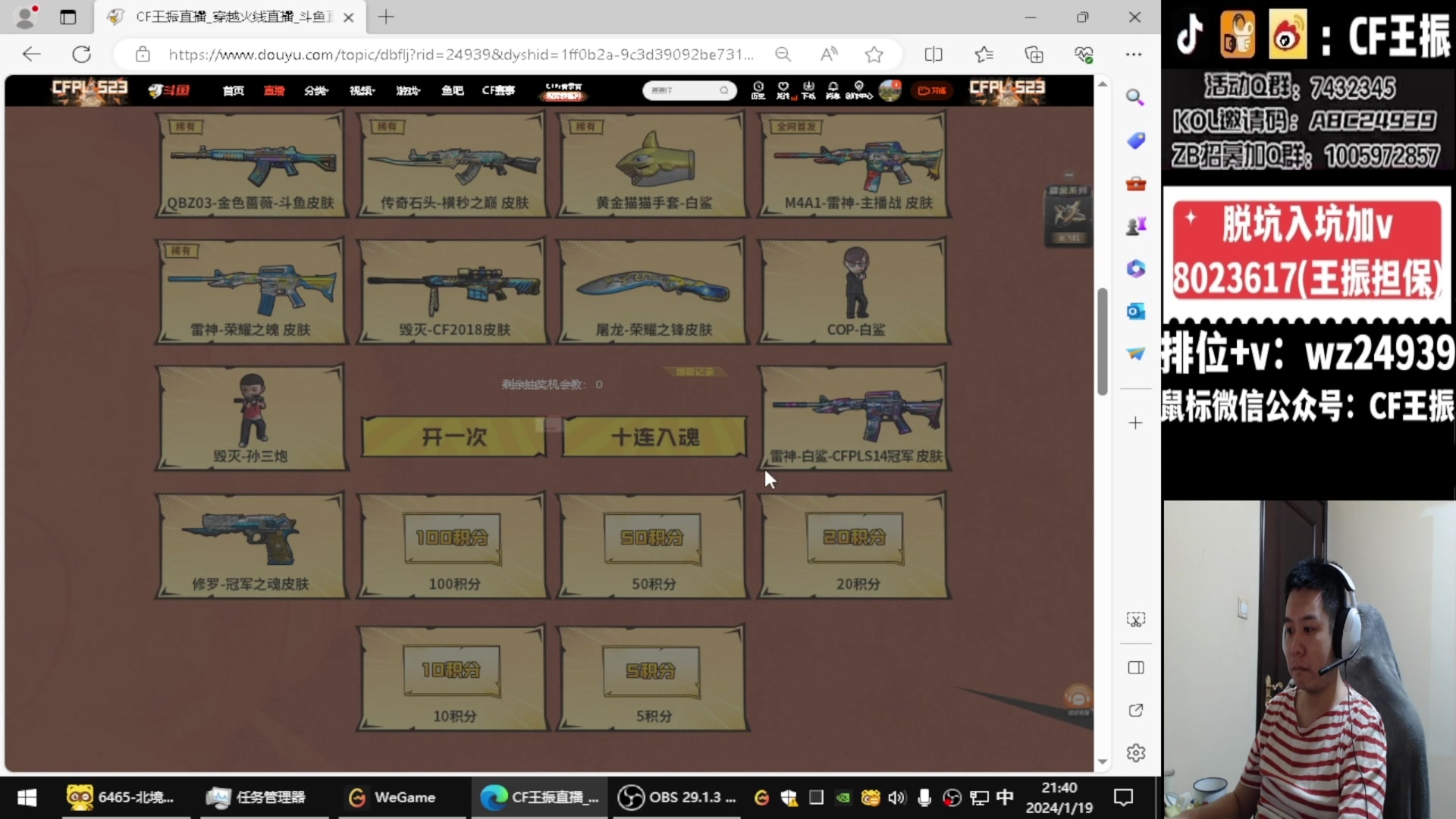Screen dimensions: 1456x819
Task: Open WeGame from the taskbar
Action: click(393, 797)
